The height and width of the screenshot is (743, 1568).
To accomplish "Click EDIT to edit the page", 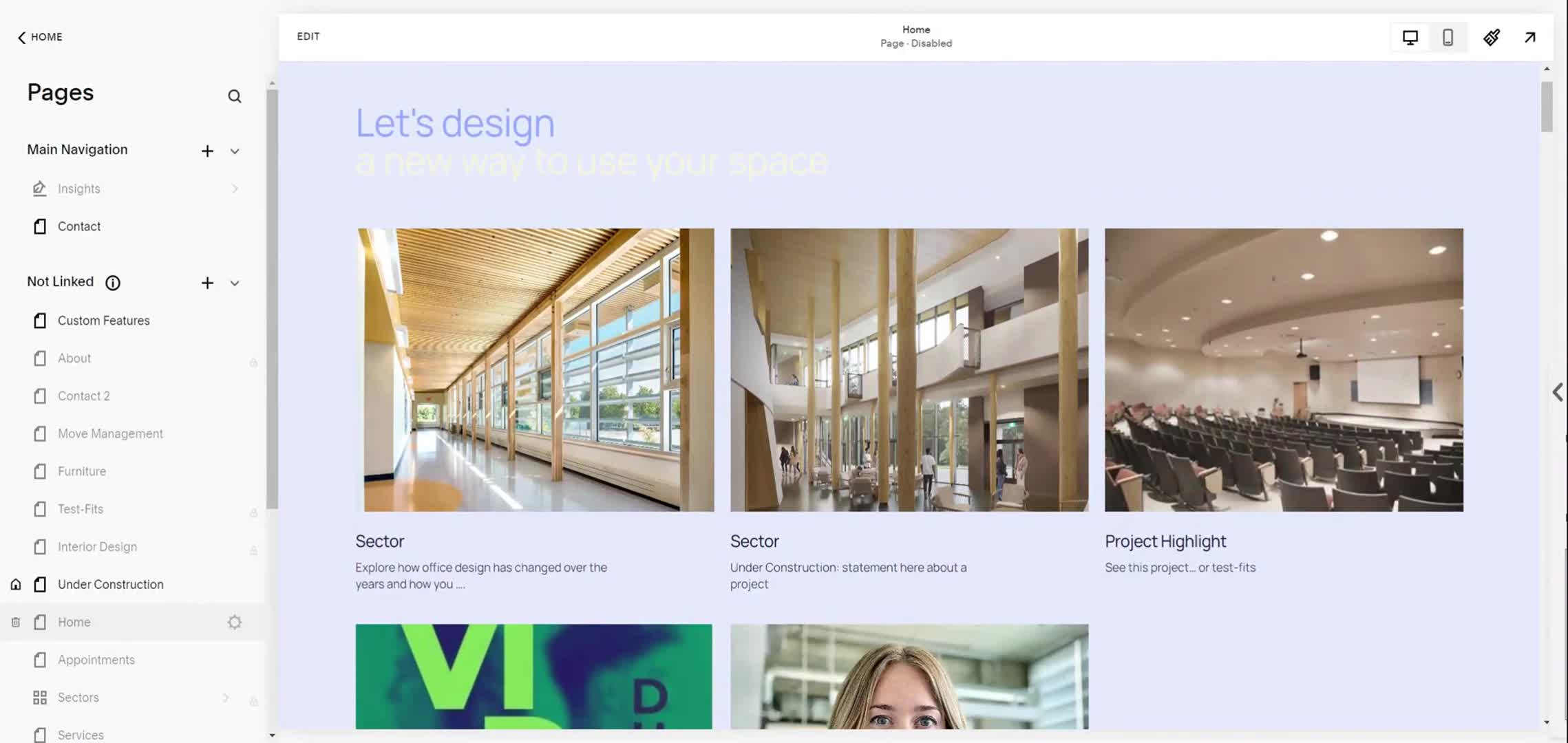I will tap(308, 36).
